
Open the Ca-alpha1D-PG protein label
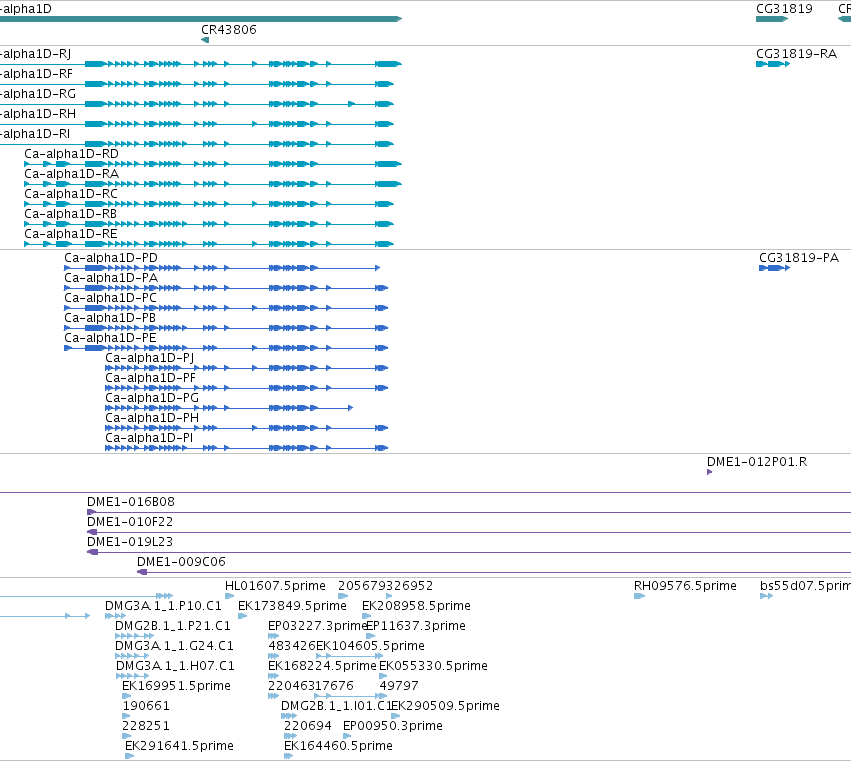pyautogui.click(x=152, y=398)
